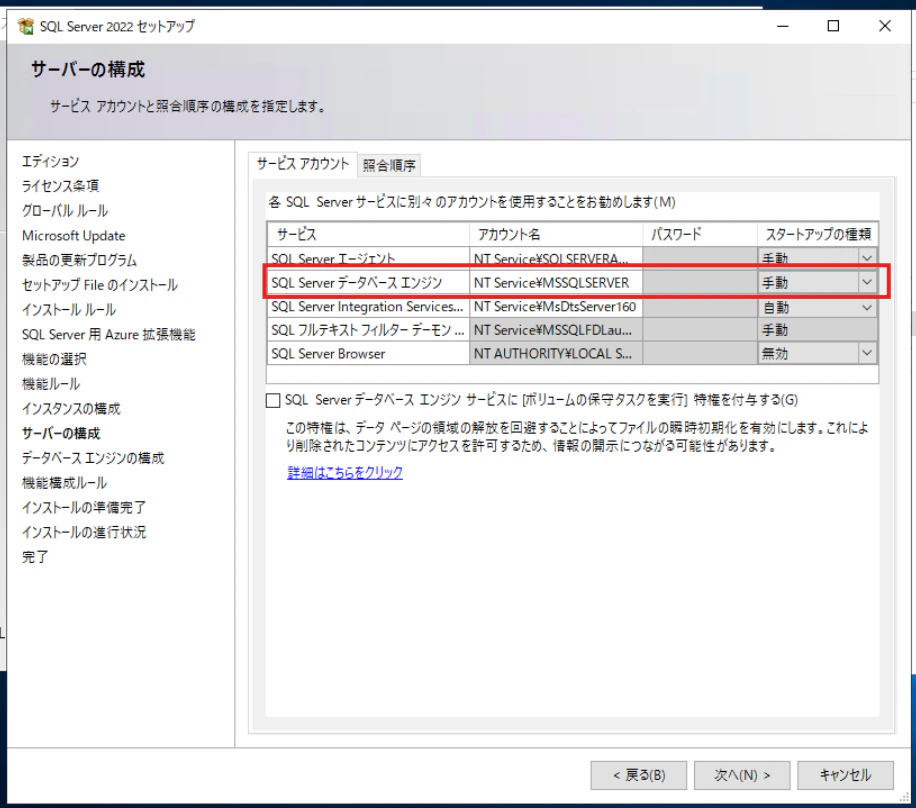Click the SQL Server setup icon in title bar

pos(26,26)
